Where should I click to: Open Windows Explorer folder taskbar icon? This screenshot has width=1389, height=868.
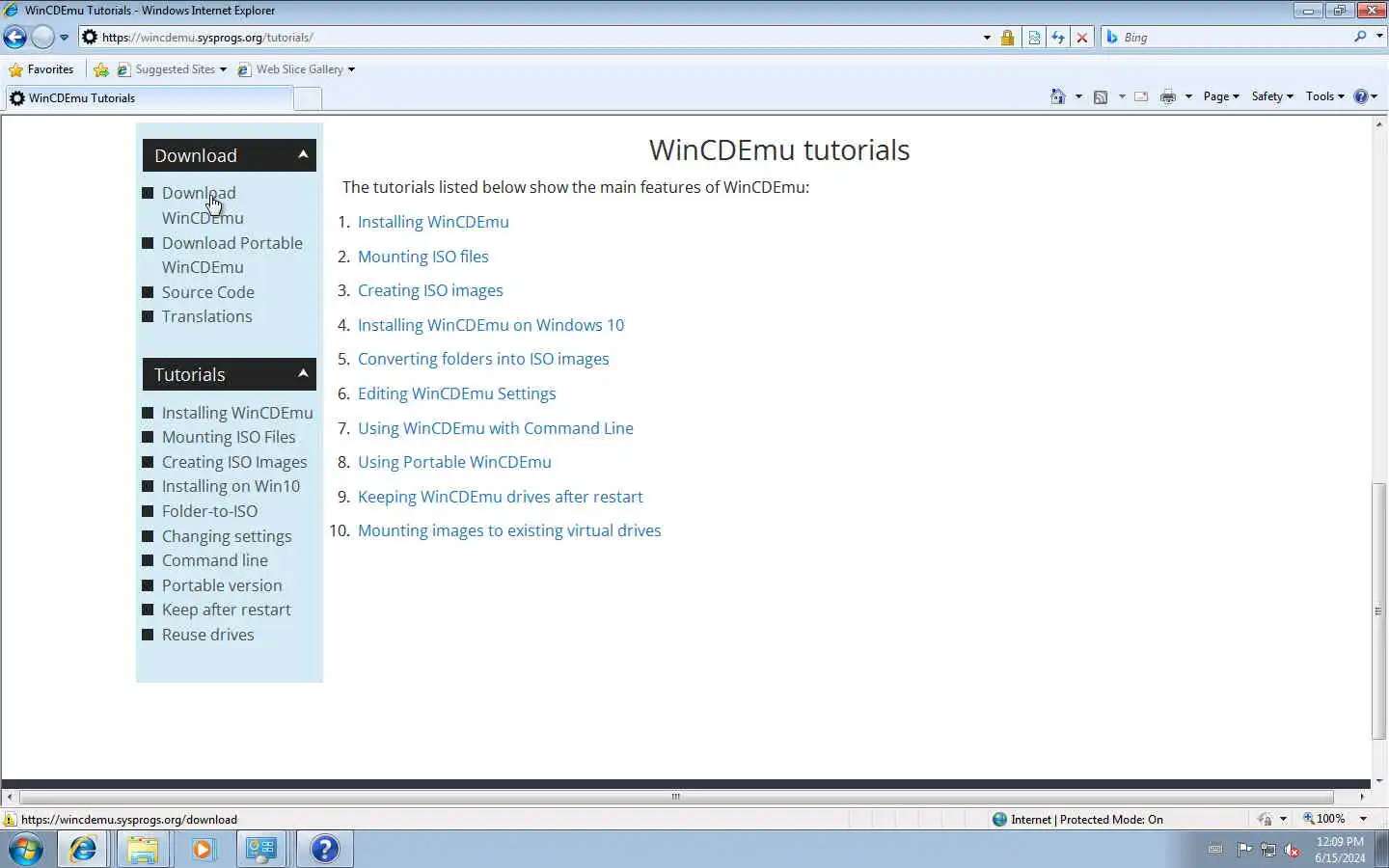tap(143, 850)
